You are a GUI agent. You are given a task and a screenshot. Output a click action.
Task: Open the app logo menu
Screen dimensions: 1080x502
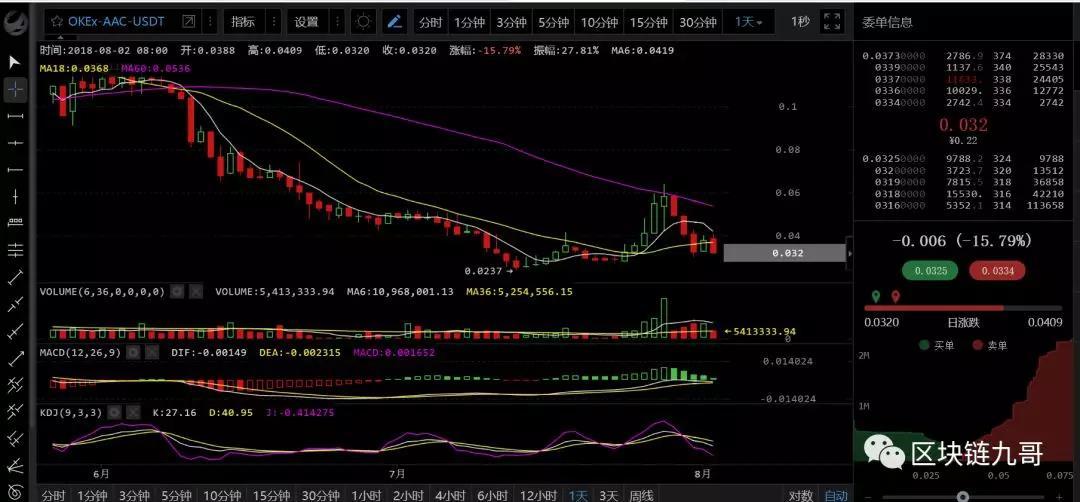click(x=15, y=23)
